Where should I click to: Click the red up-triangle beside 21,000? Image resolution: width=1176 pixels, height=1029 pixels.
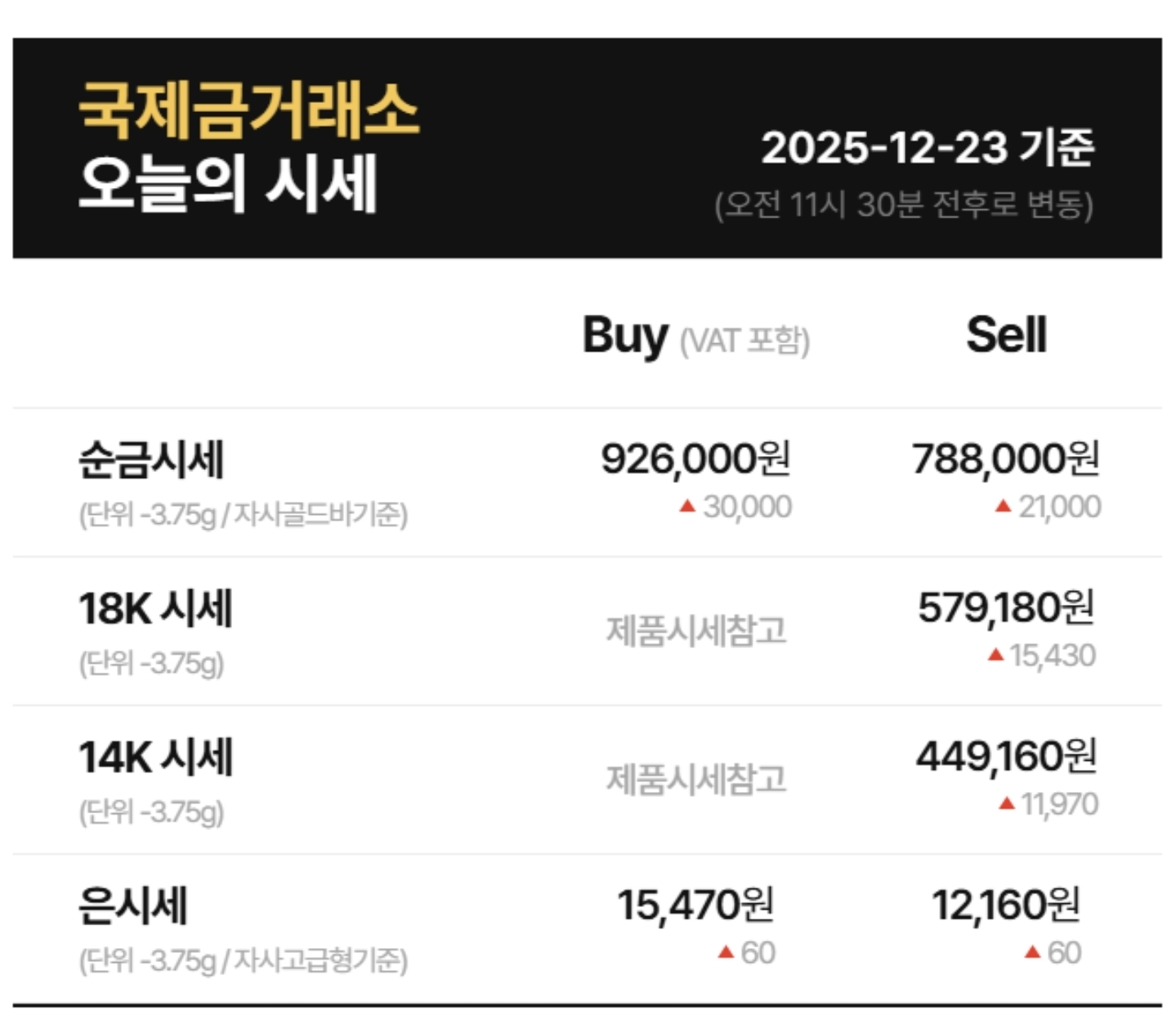(1003, 507)
